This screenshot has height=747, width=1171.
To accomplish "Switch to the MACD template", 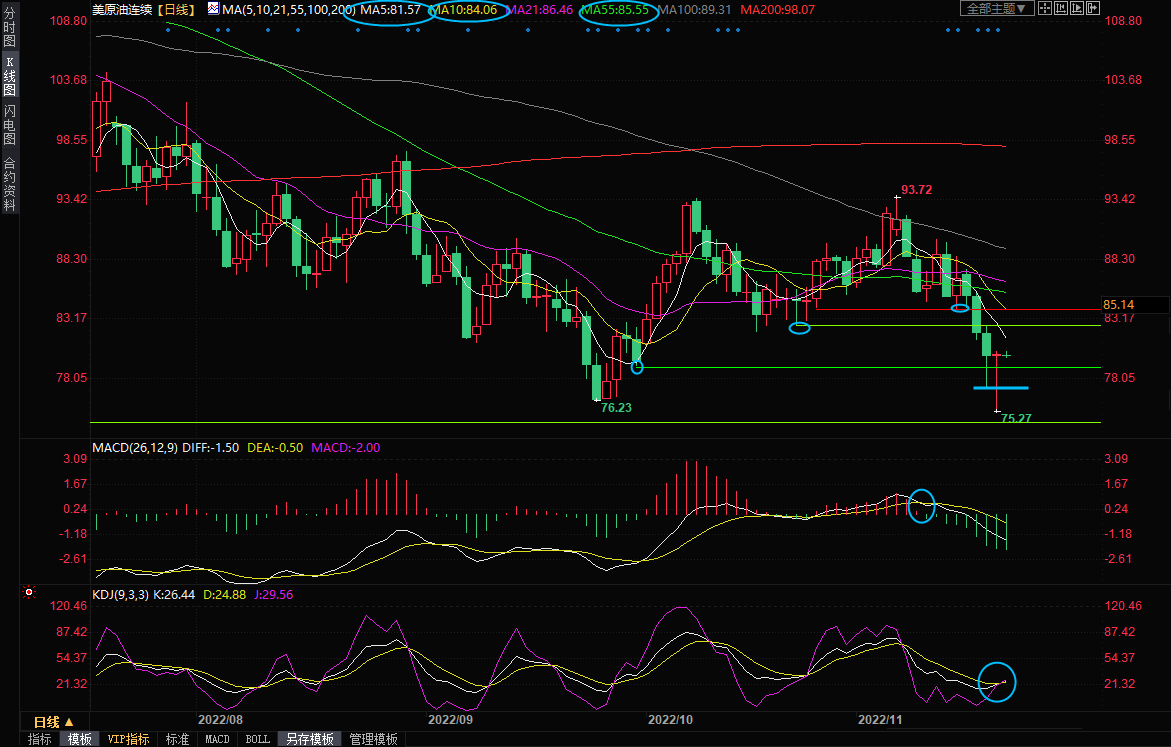I will 217,740.
